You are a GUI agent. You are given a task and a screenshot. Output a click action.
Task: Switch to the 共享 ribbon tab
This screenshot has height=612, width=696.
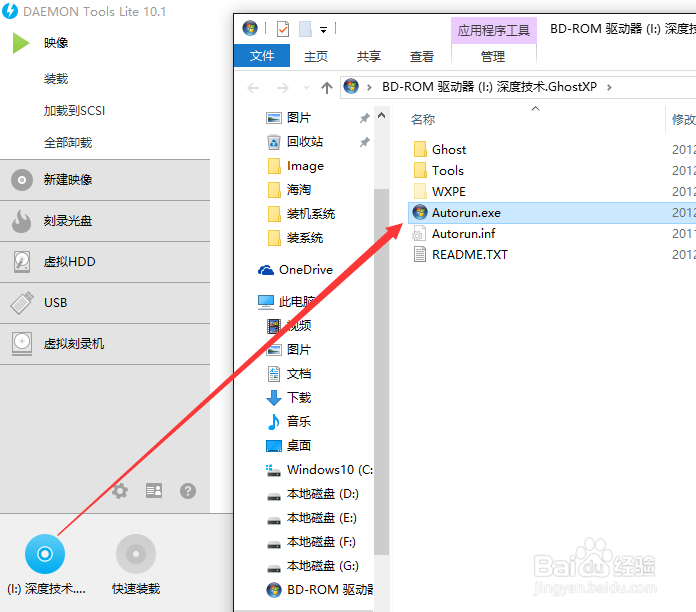(x=369, y=56)
